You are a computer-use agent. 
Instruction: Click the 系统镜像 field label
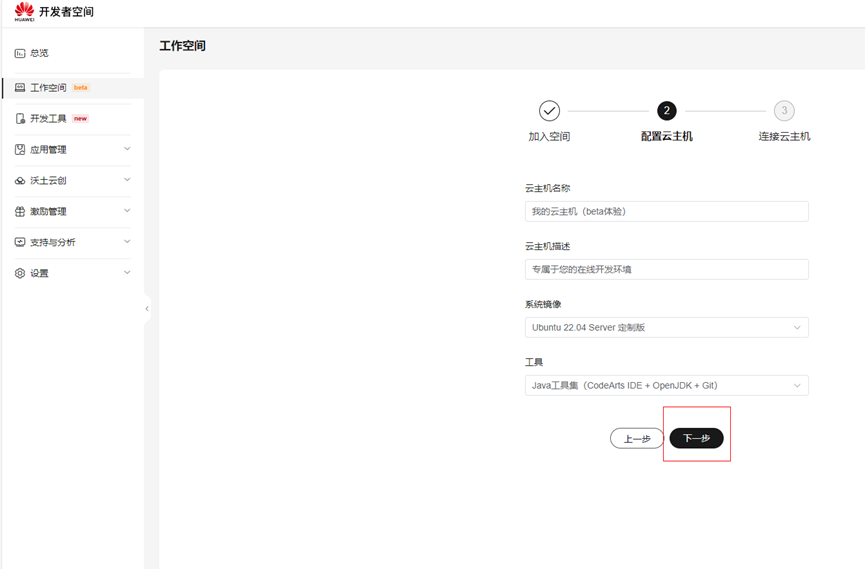pos(543,304)
